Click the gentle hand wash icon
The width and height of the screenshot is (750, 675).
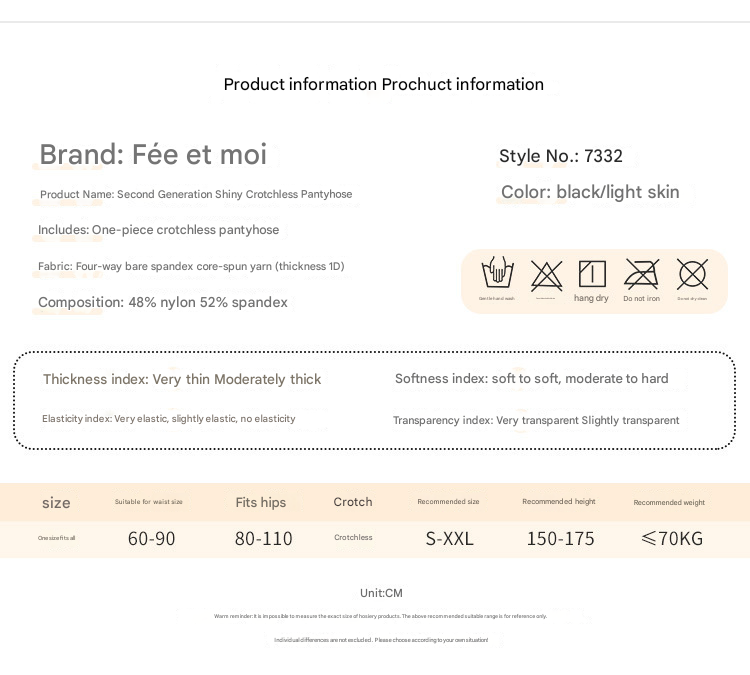[497, 273]
